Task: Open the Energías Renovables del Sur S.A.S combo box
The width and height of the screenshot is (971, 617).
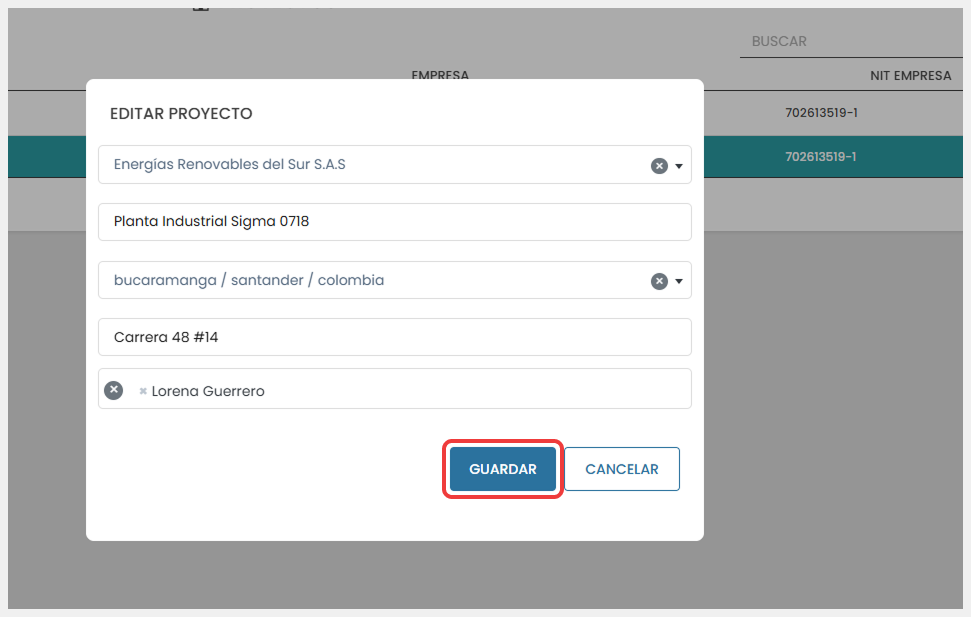Action: click(x=370, y=165)
